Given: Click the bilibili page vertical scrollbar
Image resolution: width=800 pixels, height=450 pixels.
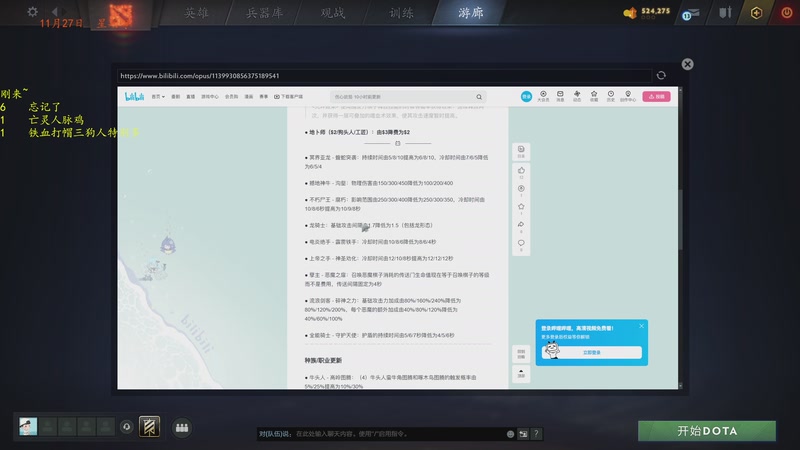Looking at the screenshot, I should tap(680, 219).
